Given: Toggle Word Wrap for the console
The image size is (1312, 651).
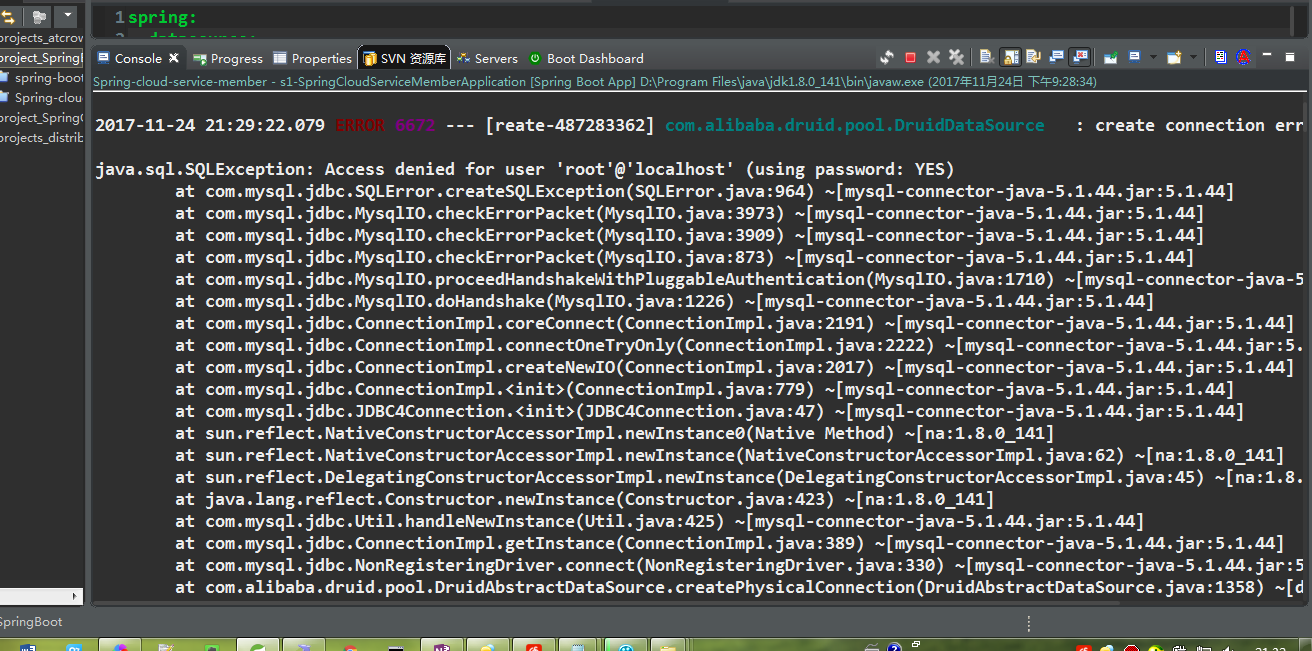Looking at the screenshot, I should (x=1033, y=57).
